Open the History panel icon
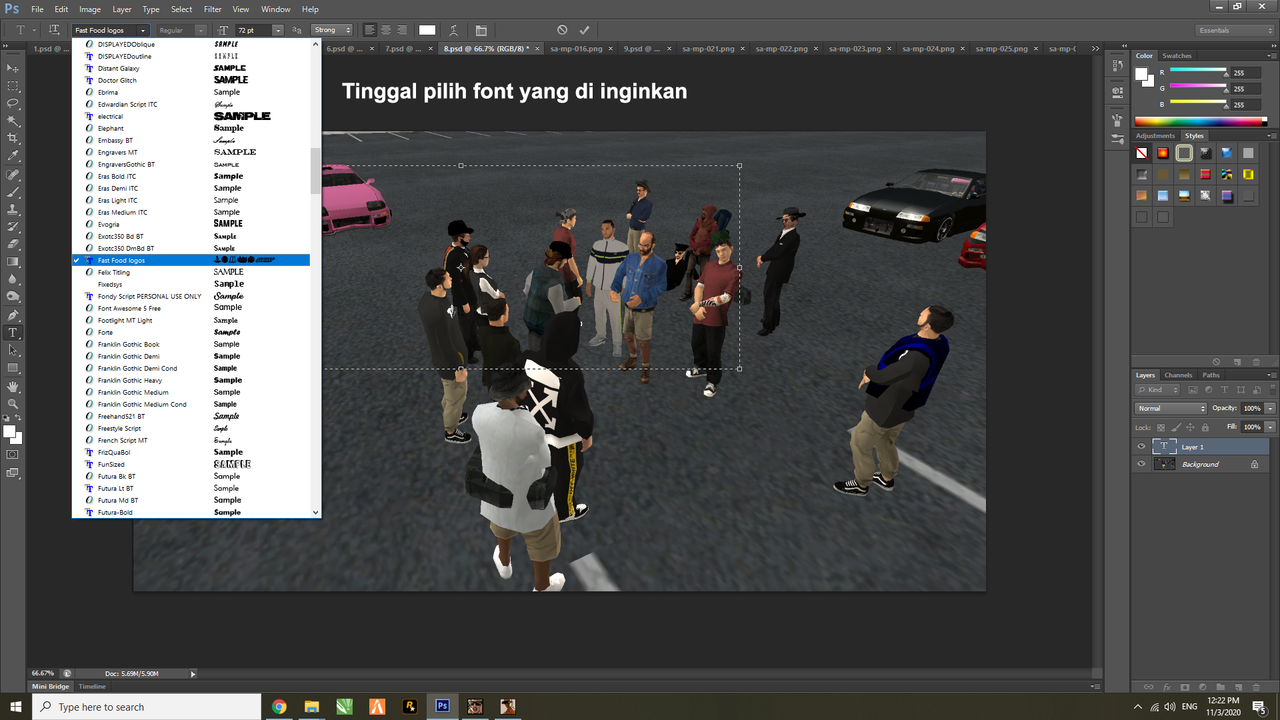 point(1118,65)
